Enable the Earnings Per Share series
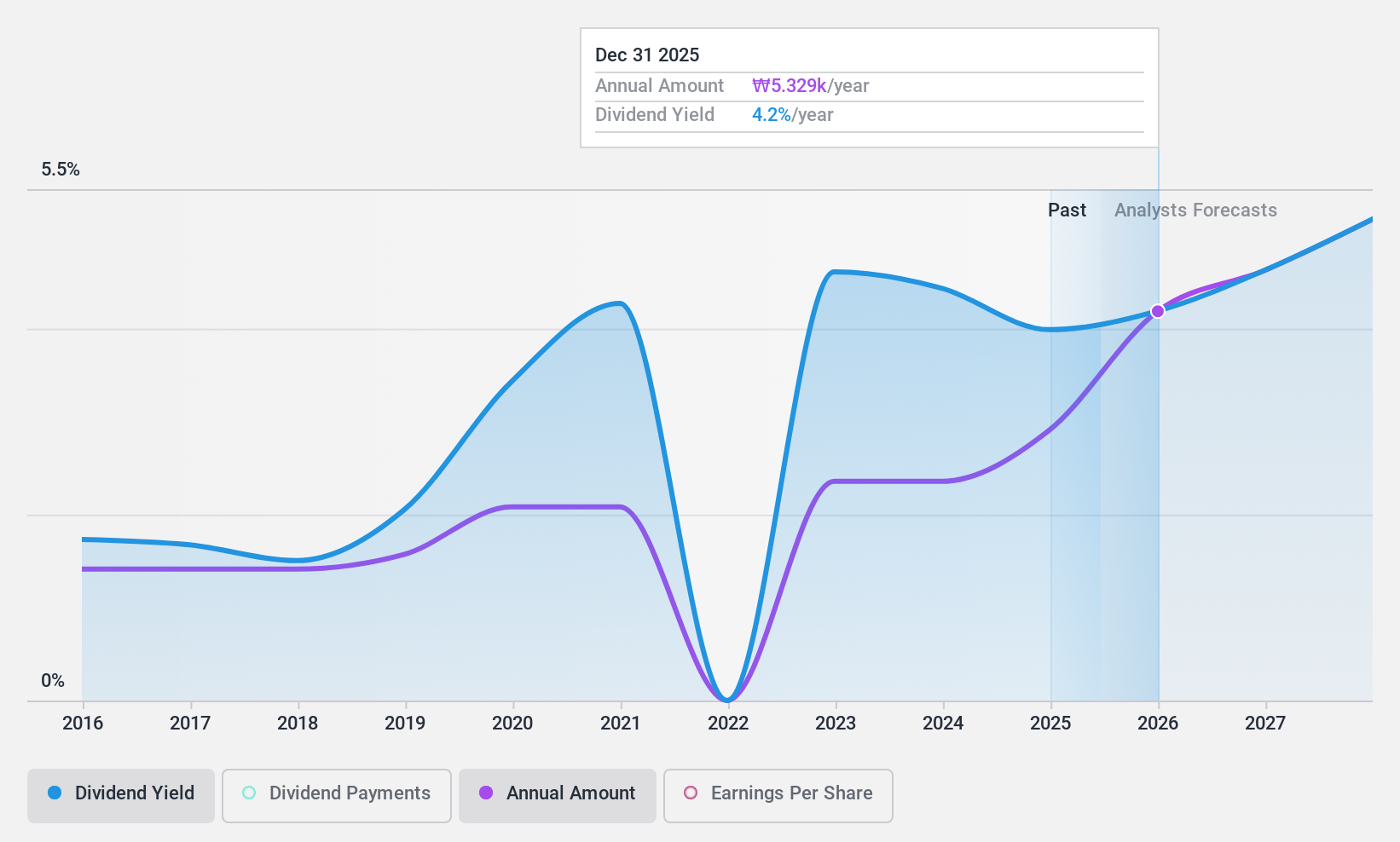The height and width of the screenshot is (842, 1400). pos(778,796)
